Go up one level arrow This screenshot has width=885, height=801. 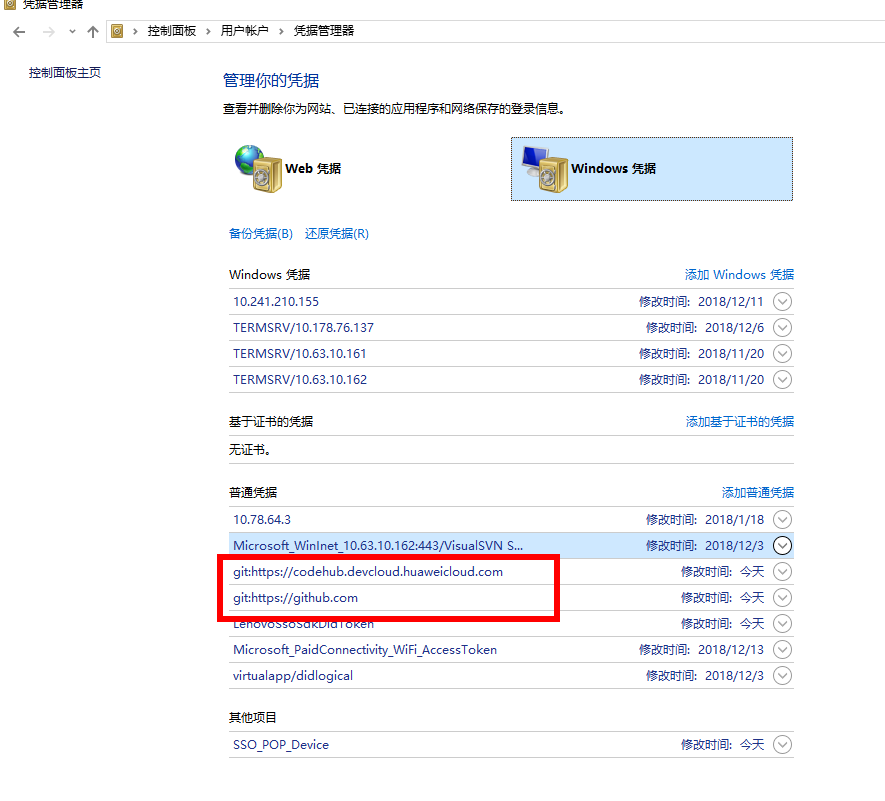(x=93, y=32)
